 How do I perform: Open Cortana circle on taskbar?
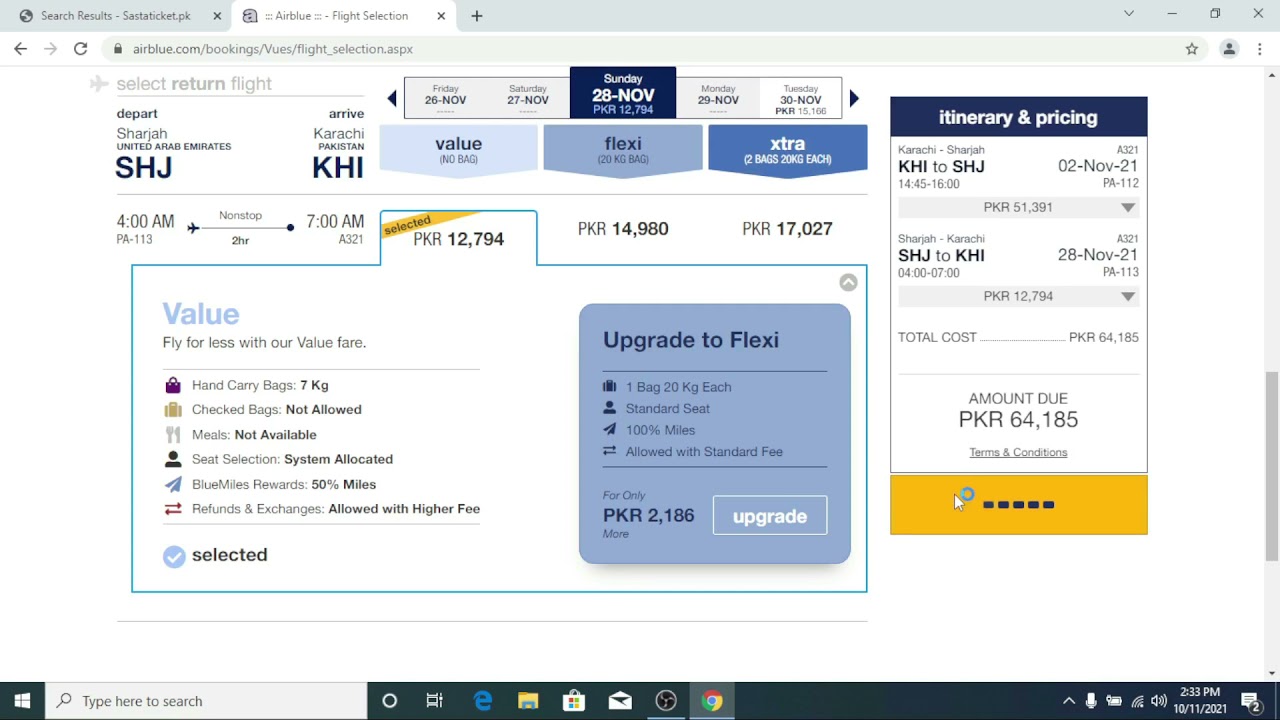coord(390,701)
